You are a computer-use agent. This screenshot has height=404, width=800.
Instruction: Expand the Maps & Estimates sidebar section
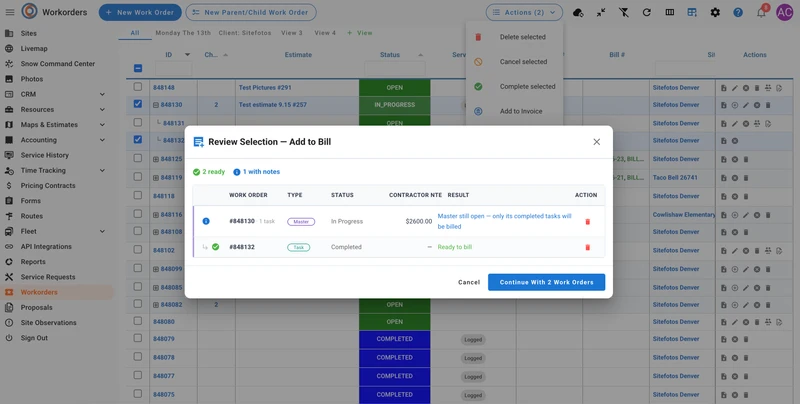point(103,125)
